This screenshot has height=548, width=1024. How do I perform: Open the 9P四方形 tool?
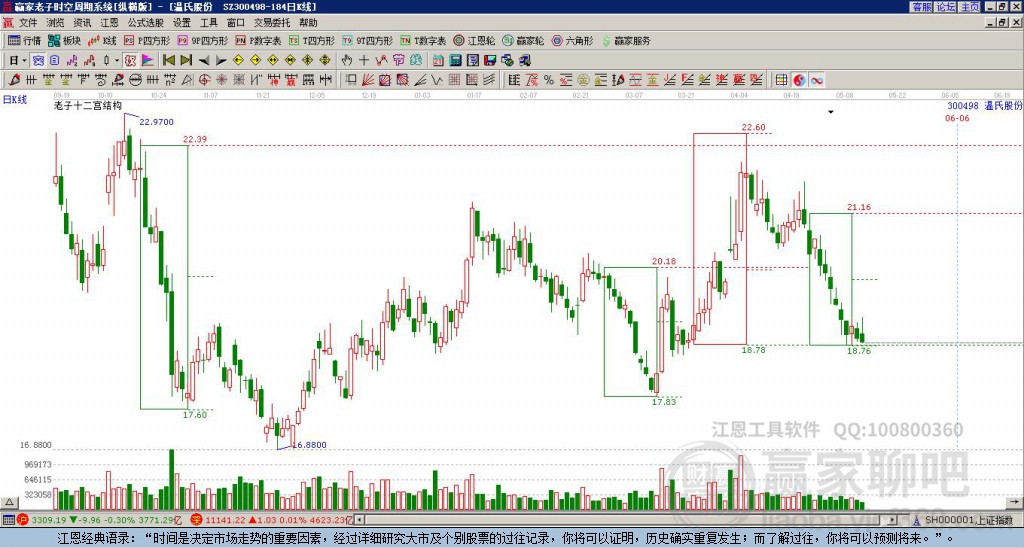click(202, 40)
